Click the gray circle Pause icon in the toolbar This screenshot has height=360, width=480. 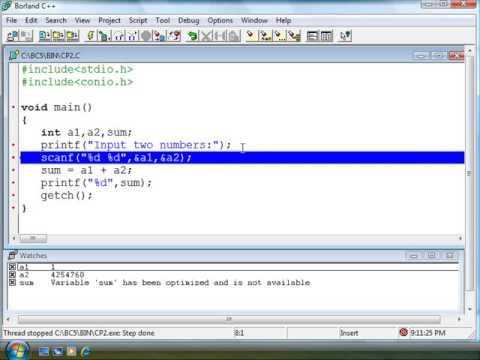(x=146, y=36)
